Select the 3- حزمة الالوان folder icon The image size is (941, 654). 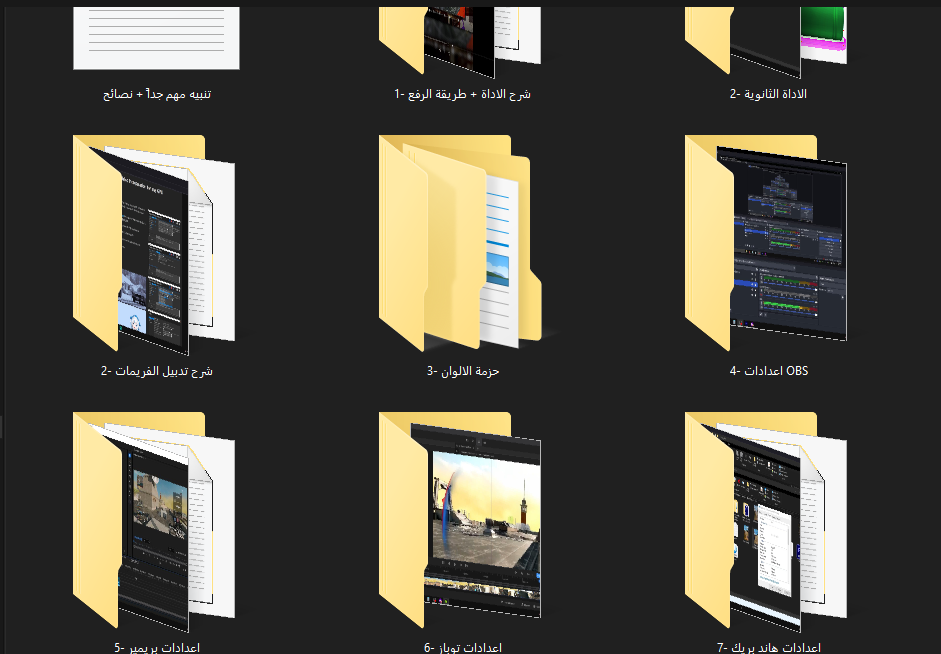coord(460,244)
